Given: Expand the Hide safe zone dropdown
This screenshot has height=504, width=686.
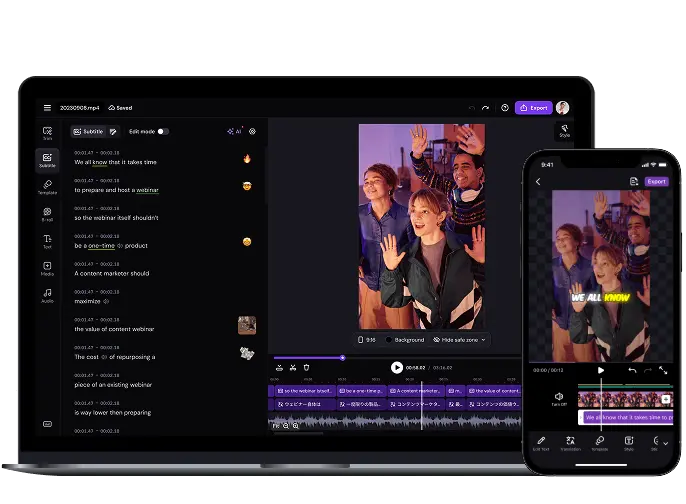Looking at the screenshot, I should 459,340.
